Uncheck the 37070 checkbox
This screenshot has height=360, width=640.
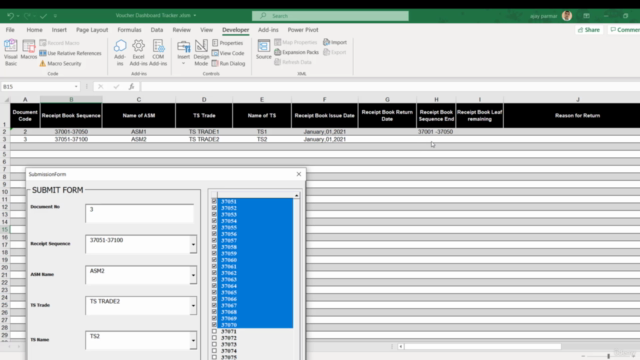click(214, 324)
